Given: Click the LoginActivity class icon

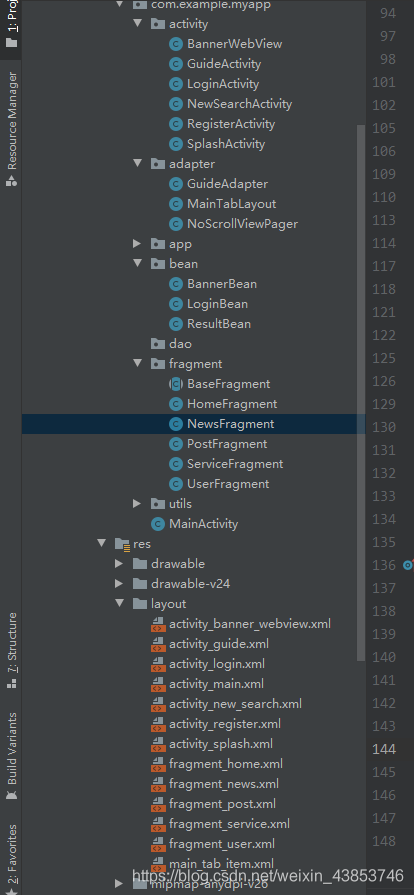Looking at the screenshot, I should pyautogui.click(x=176, y=84).
